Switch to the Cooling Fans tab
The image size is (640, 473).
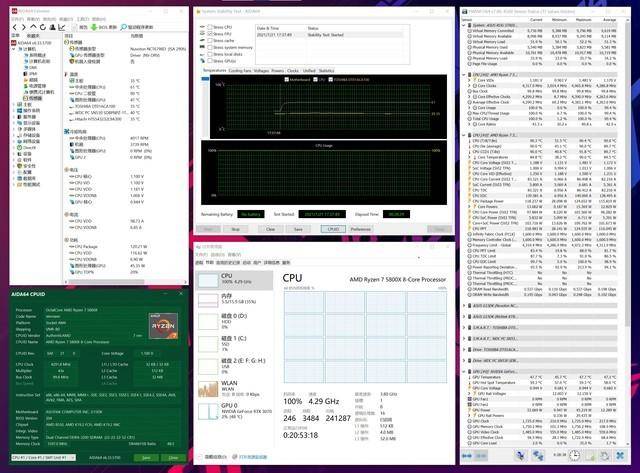[x=240, y=71]
